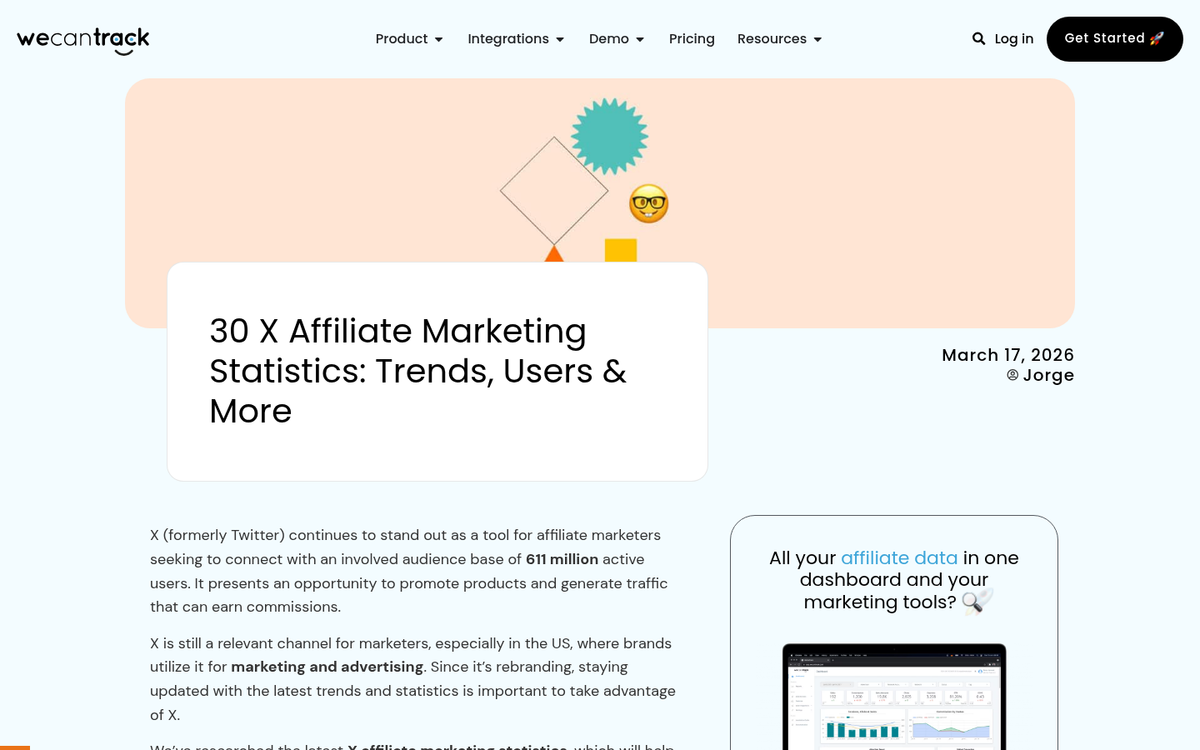Click the article title heading
Screen dimensions: 1200x750
(418, 371)
